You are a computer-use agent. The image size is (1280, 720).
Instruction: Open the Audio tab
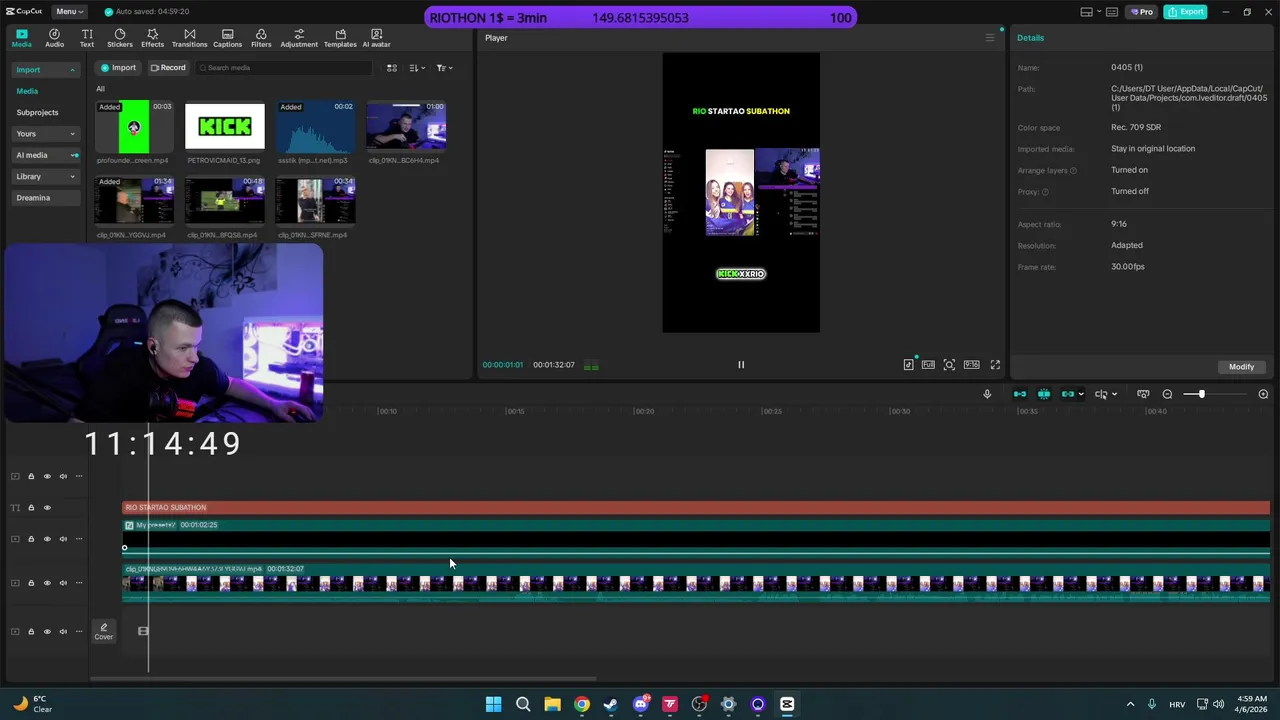pyautogui.click(x=54, y=38)
